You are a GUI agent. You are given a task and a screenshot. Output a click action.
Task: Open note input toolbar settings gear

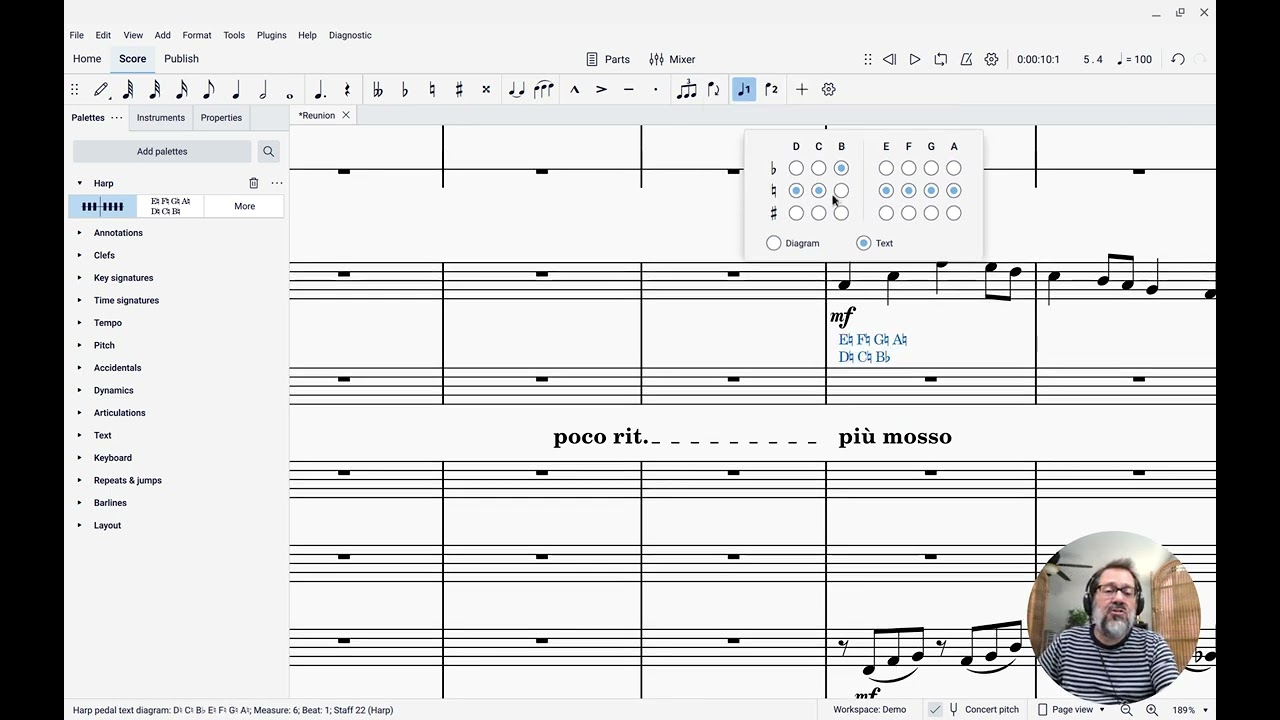point(829,89)
